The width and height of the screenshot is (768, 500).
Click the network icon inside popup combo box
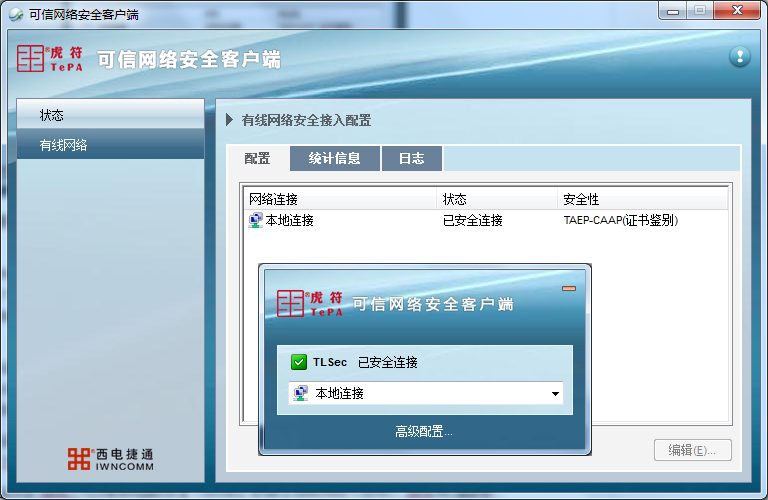pos(300,394)
